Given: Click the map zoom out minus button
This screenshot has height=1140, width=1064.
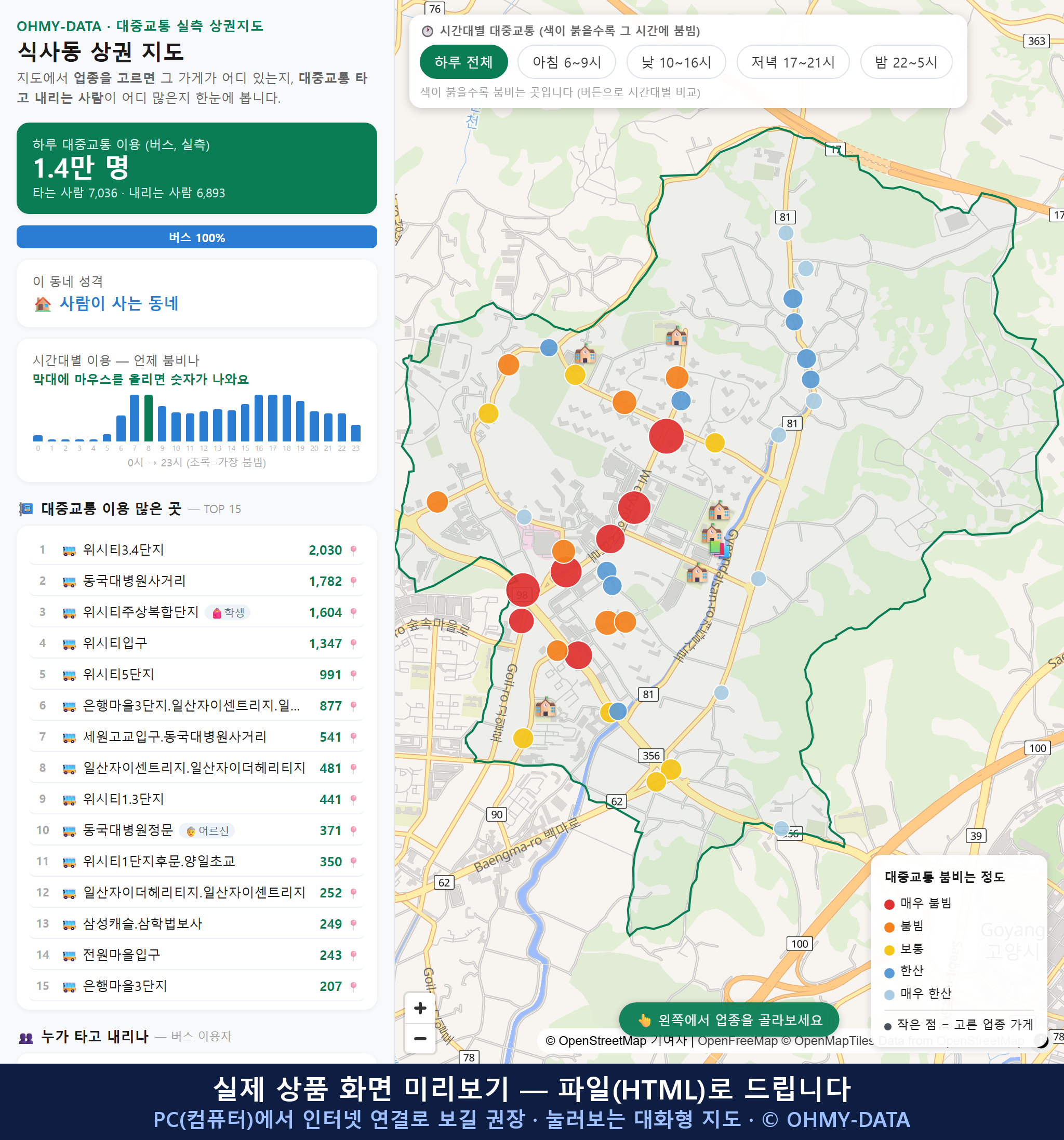Looking at the screenshot, I should click(420, 1039).
